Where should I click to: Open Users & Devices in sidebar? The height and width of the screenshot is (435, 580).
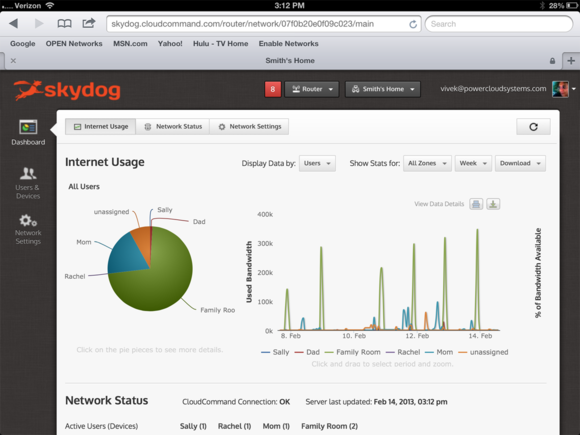coord(28,183)
